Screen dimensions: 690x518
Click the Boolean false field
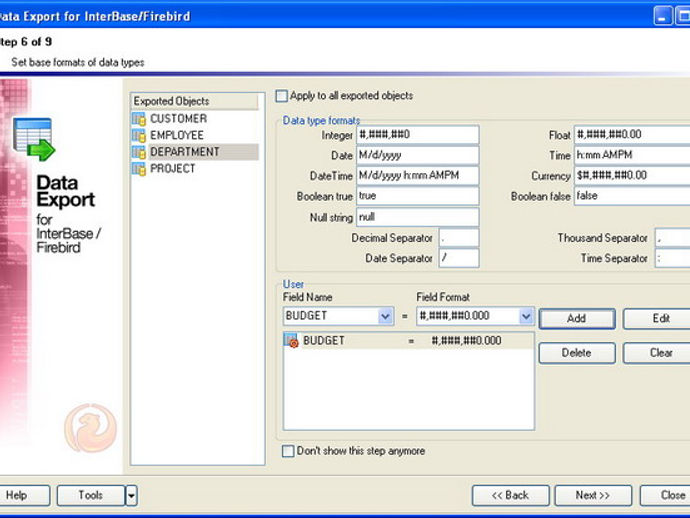[632, 196]
